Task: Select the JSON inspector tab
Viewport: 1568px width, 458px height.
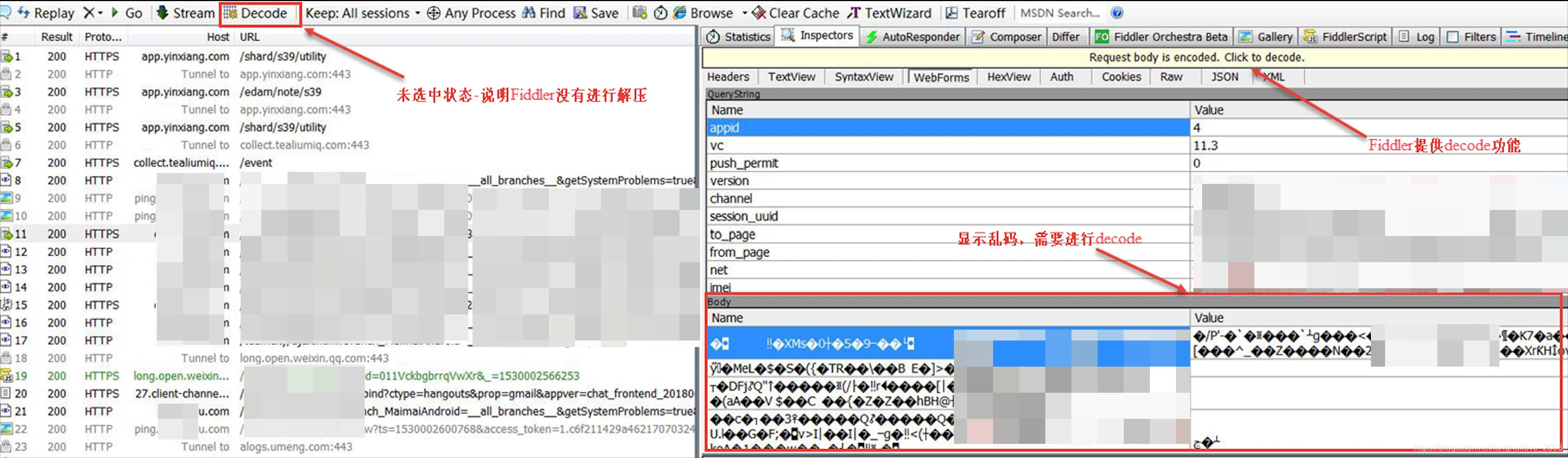Action: (x=1224, y=77)
